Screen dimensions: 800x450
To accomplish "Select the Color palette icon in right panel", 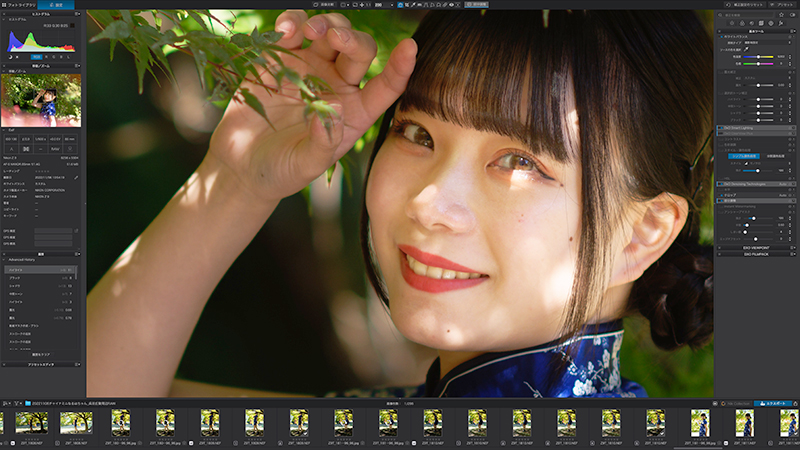I will click(742, 23).
